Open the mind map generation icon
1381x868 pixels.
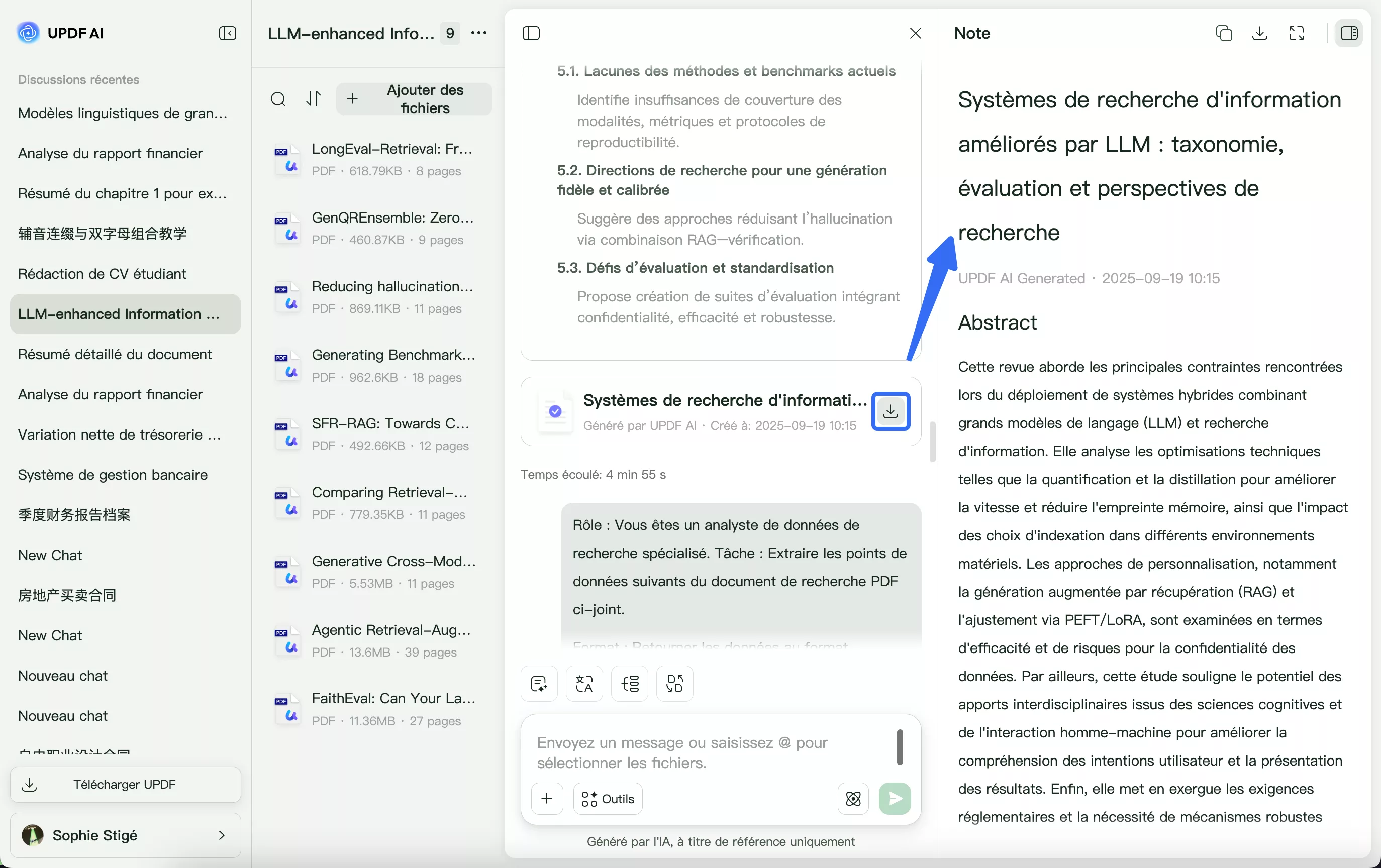(629, 683)
